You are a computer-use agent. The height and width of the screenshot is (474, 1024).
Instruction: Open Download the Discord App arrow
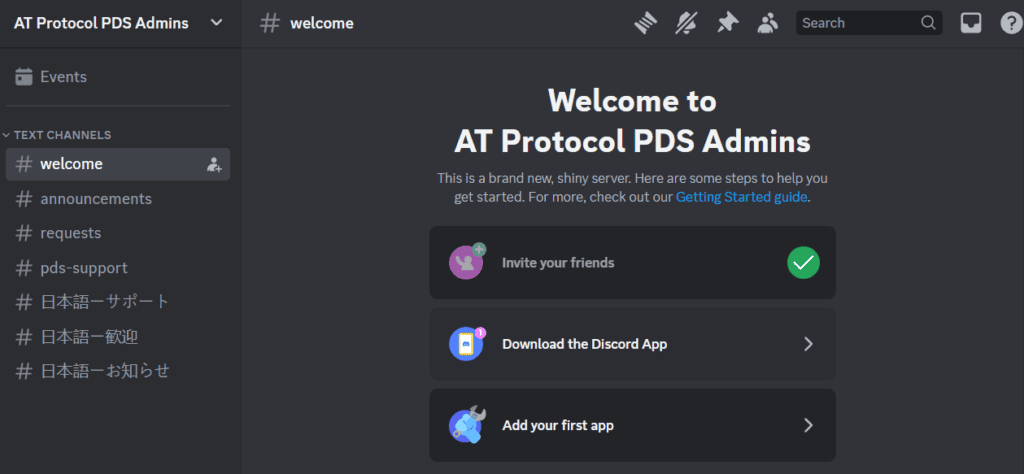pyautogui.click(x=808, y=344)
